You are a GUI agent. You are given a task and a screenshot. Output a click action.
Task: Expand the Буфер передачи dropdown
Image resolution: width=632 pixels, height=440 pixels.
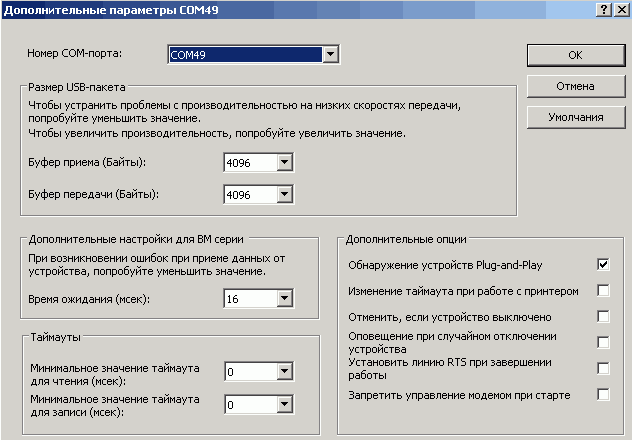click(x=284, y=194)
